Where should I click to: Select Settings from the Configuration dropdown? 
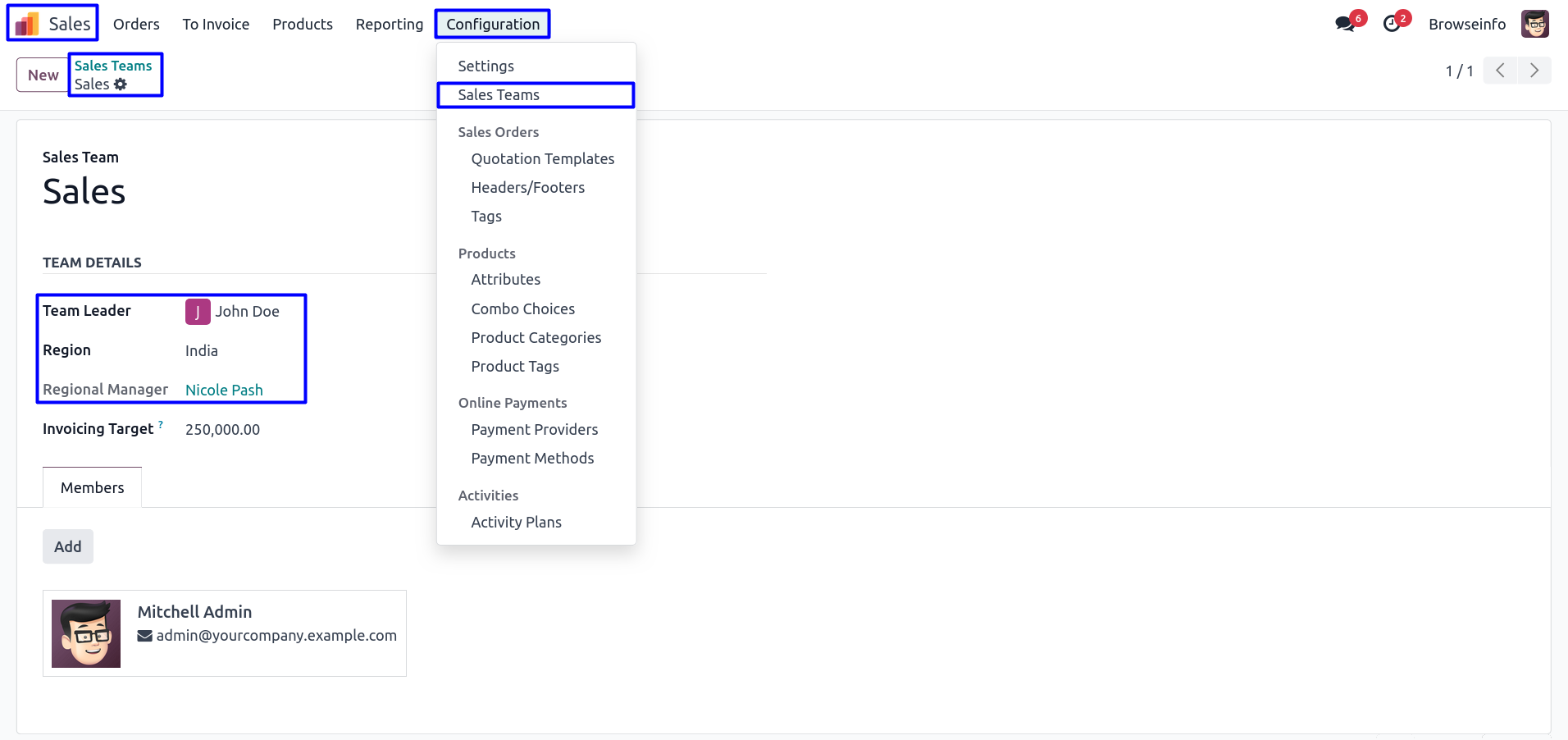[x=536, y=66]
